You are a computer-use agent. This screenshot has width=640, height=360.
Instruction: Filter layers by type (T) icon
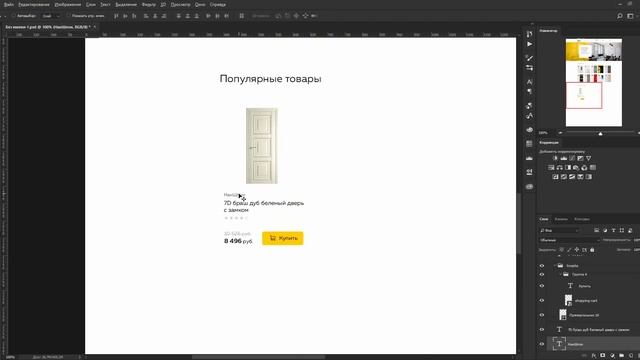(613, 231)
